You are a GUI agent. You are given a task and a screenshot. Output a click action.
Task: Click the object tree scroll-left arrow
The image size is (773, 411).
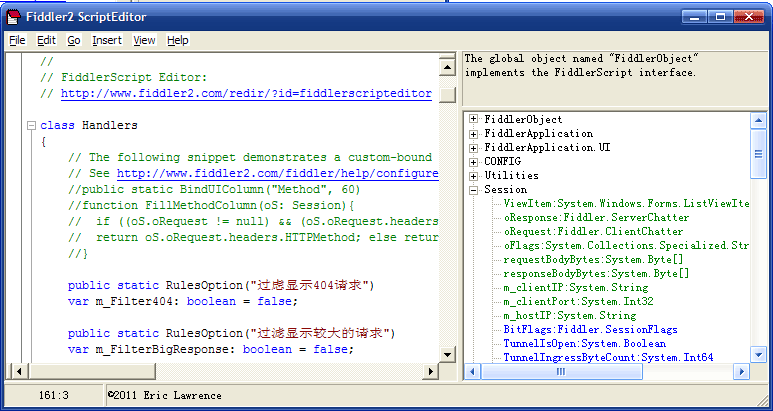tap(472, 371)
